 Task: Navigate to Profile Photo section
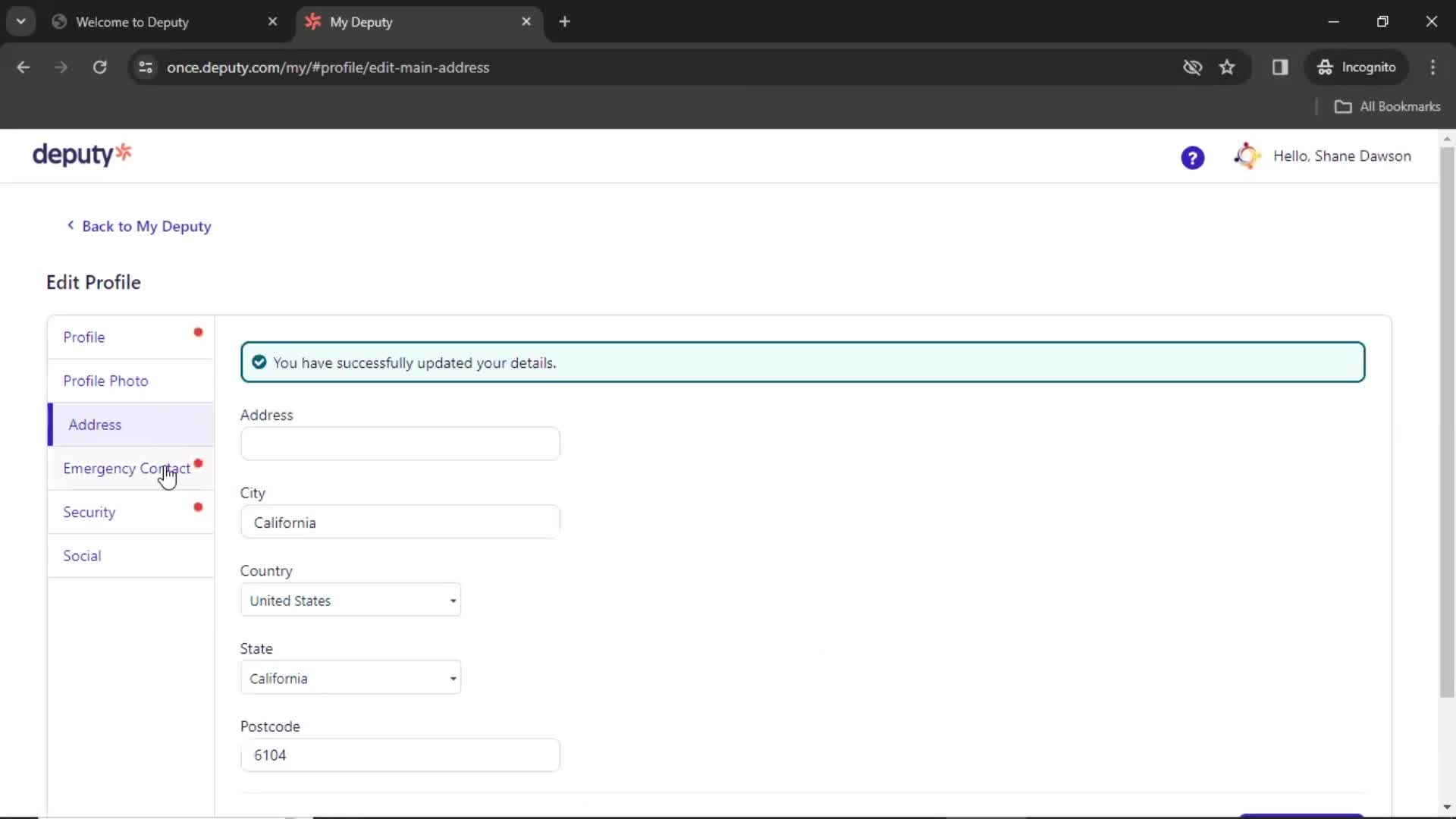tap(106, 381)
